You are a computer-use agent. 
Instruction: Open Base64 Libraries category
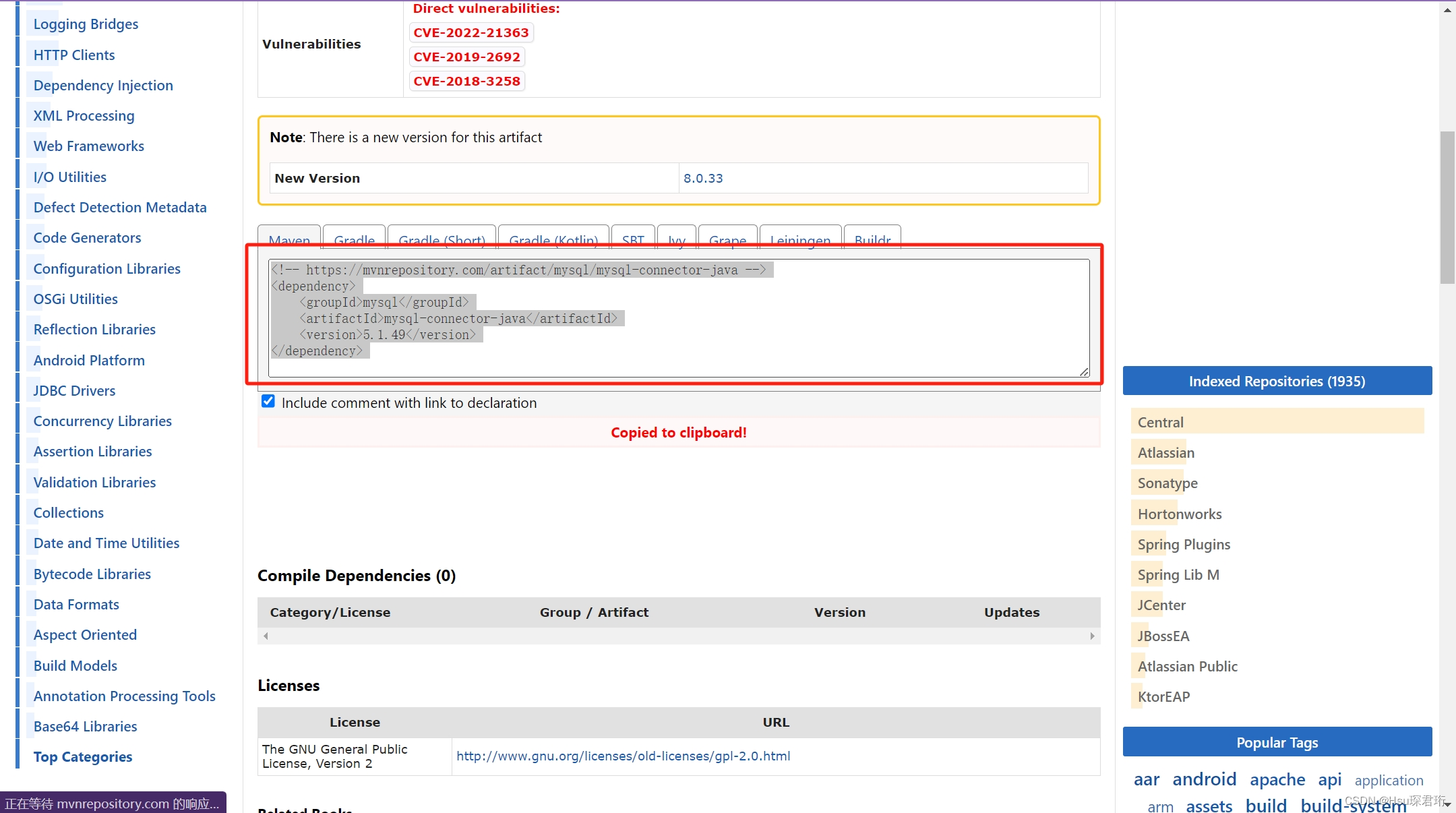coord(85,726)
